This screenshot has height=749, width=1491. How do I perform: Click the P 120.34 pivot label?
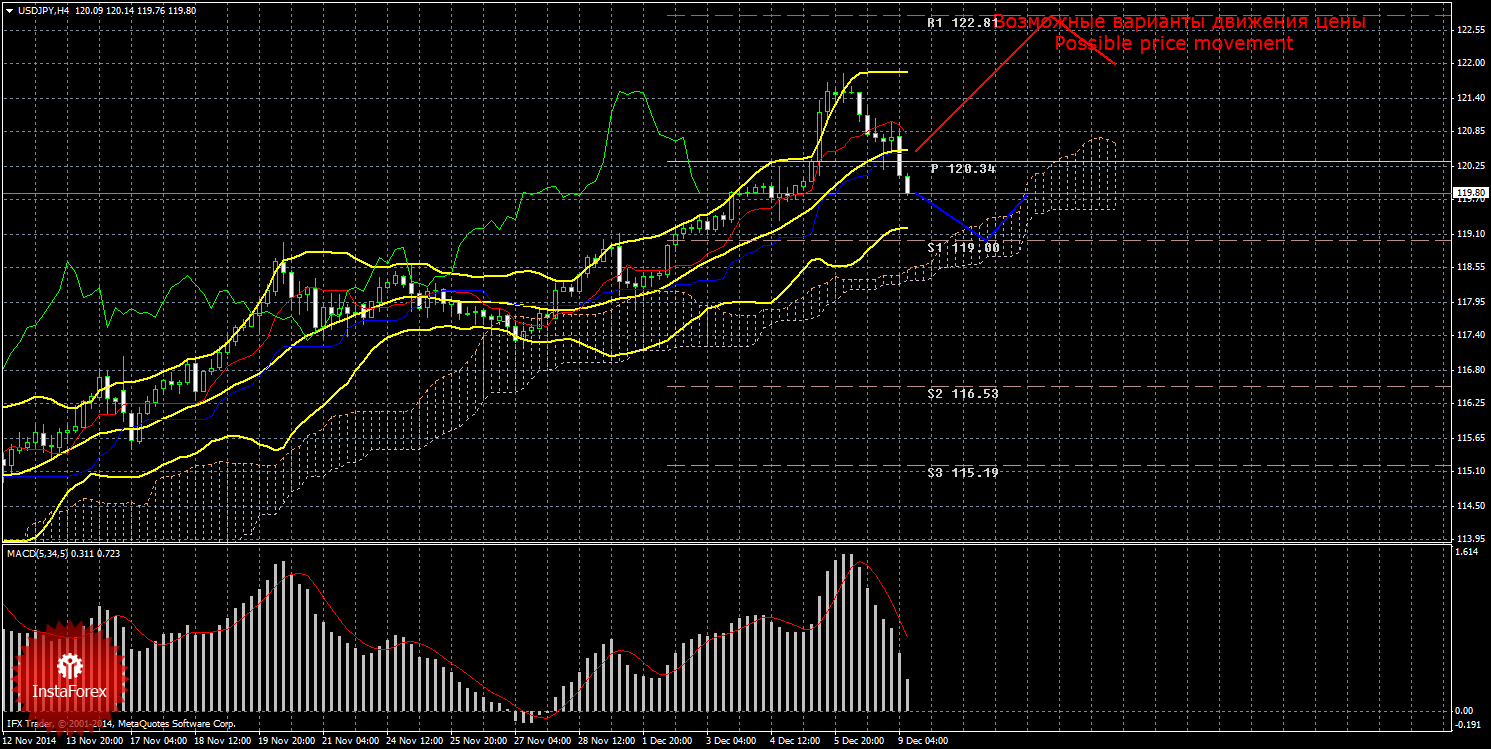(x=962, y=169)
